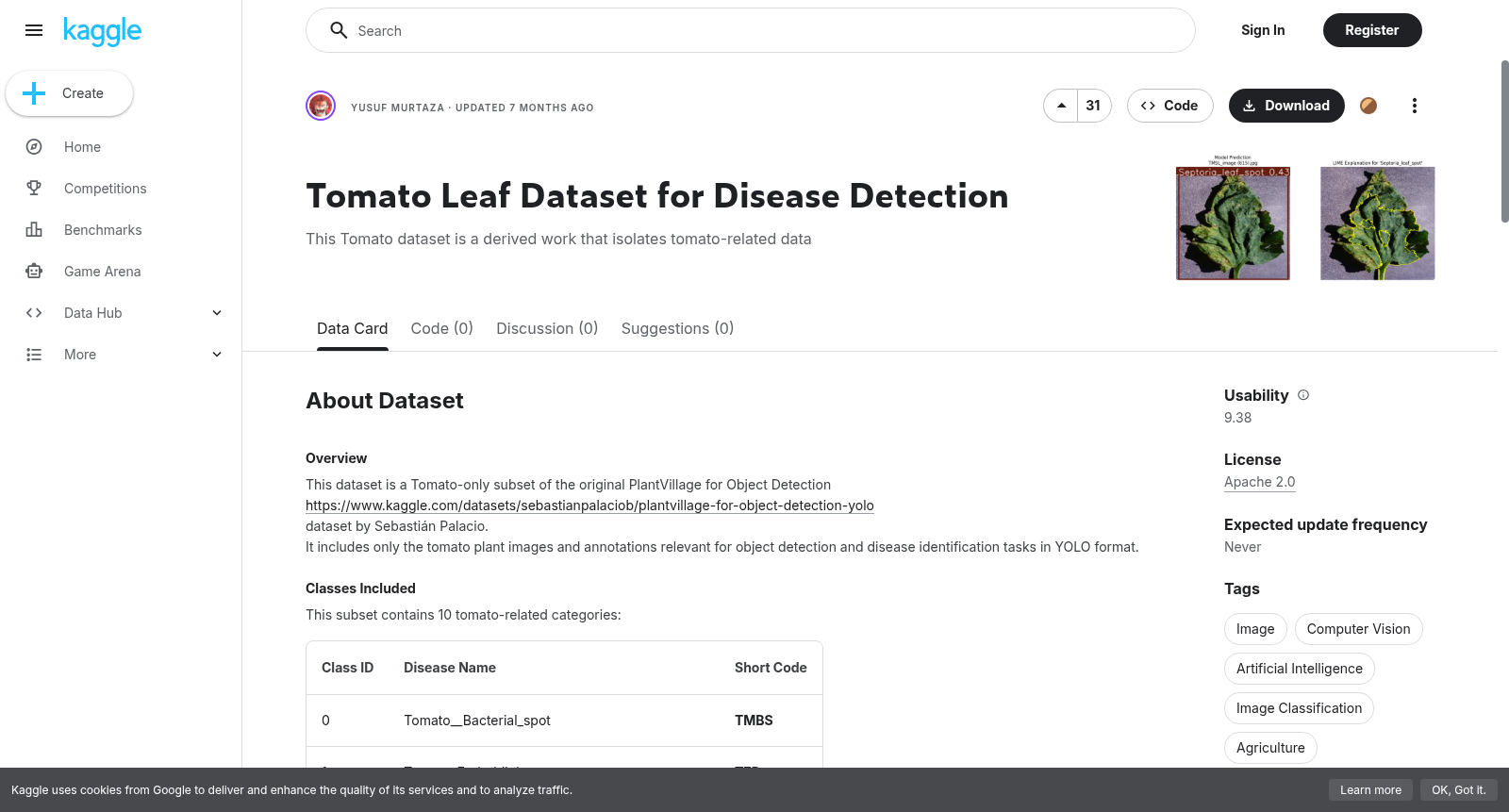Select the Image Classification tag

[1299, 708]
